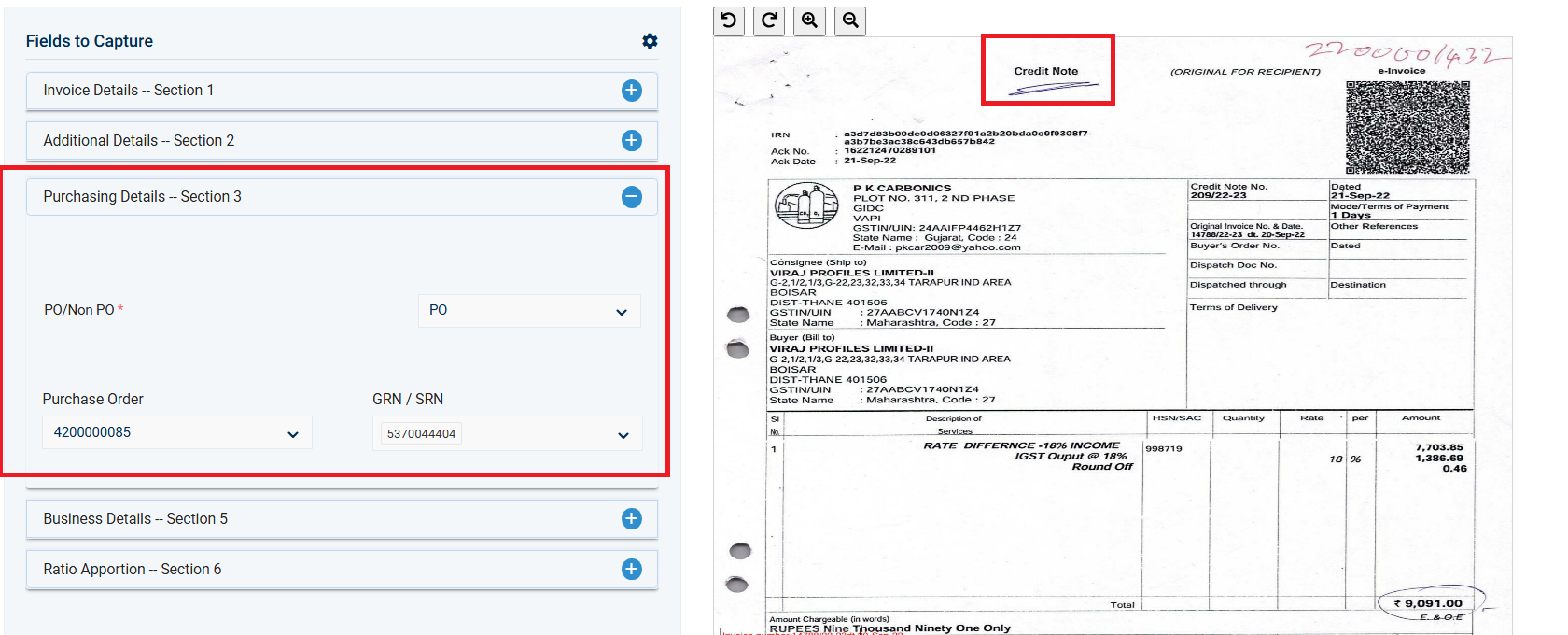Select the 5370044404 GRN tag
Screen dimensions: 1568x635
click(422, 434)
